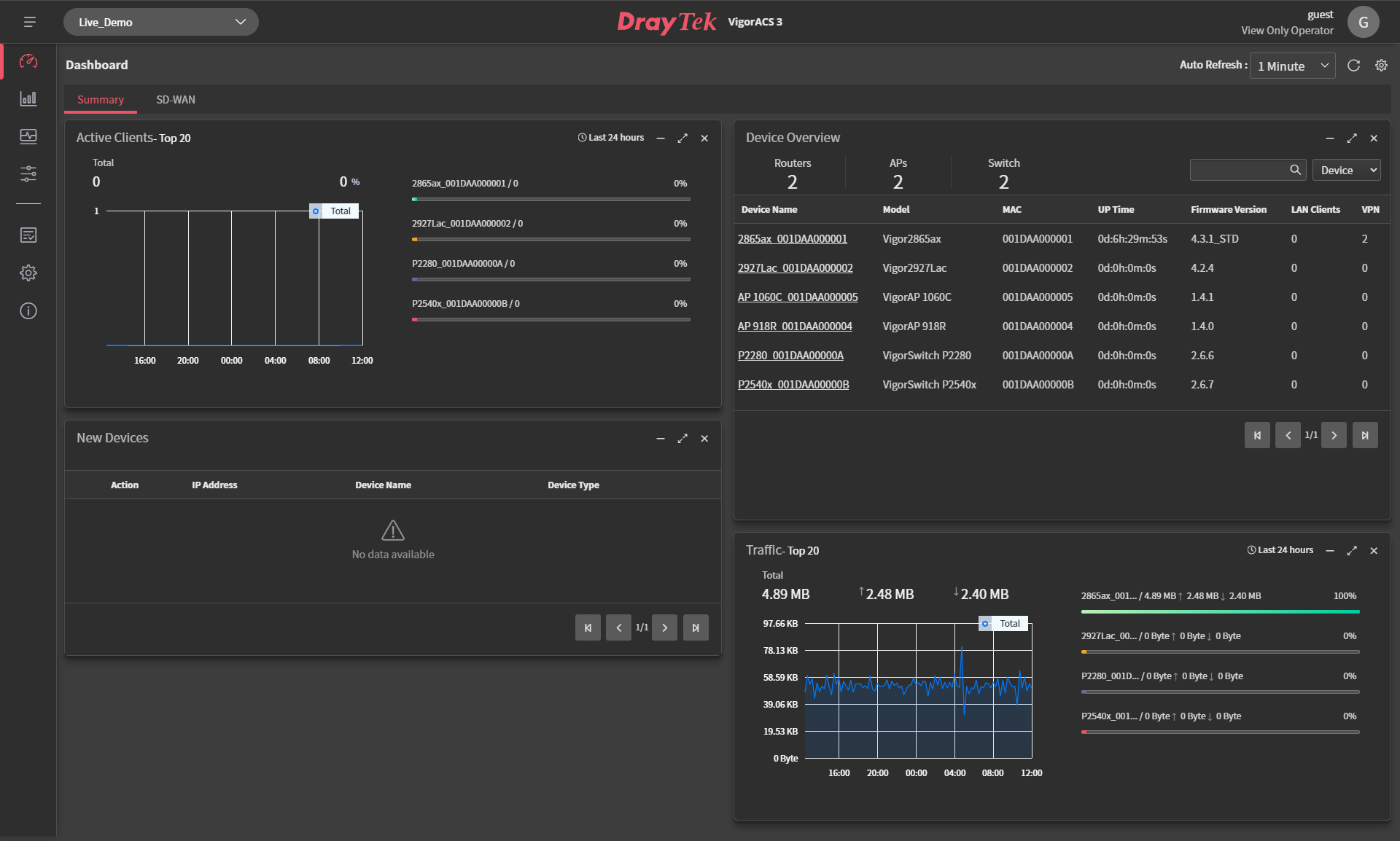Go to last page in New Devices
Image resolution: width=1400 pixels, height=841 pixels.
696,627
